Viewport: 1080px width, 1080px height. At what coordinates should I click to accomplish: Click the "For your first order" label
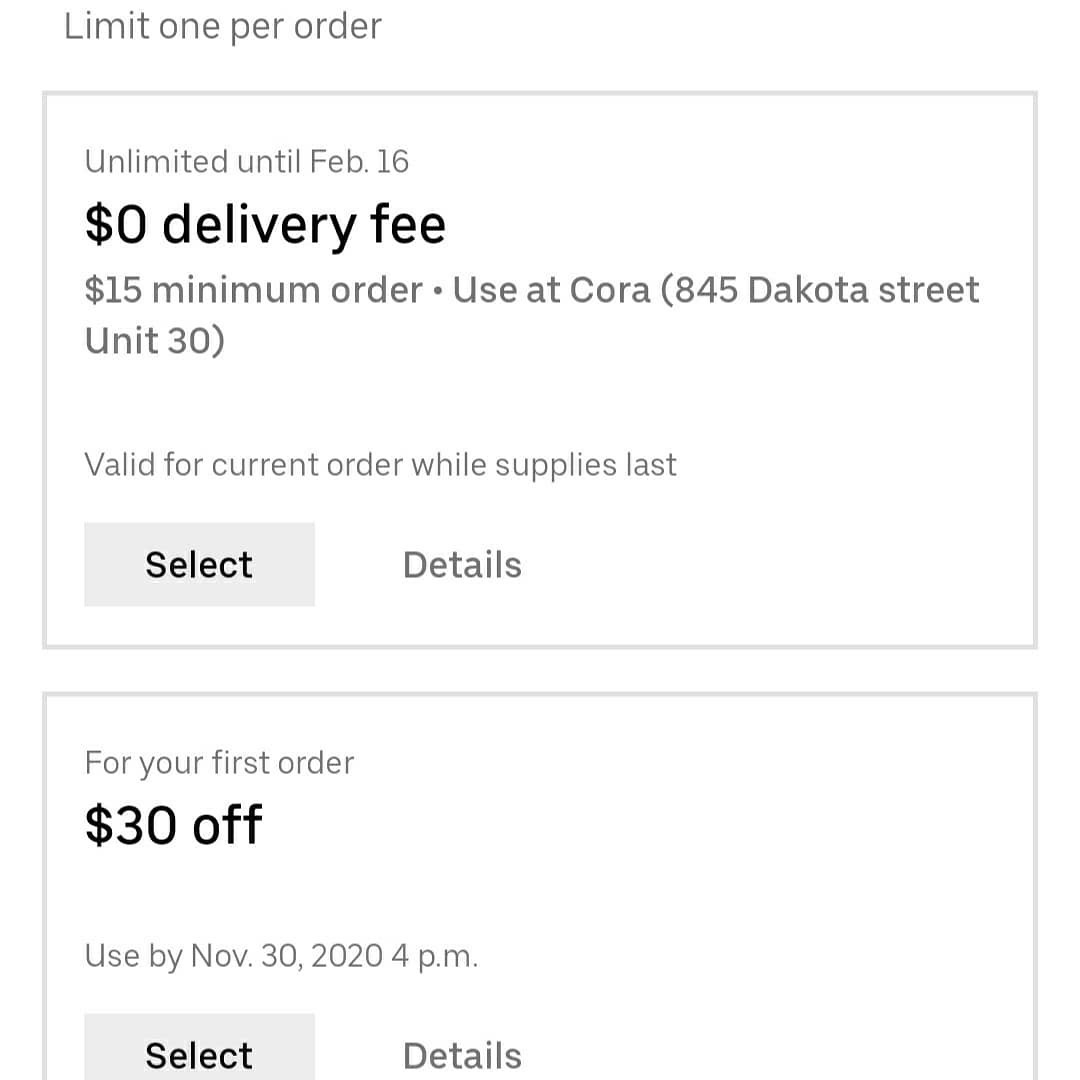pos(219,763)
